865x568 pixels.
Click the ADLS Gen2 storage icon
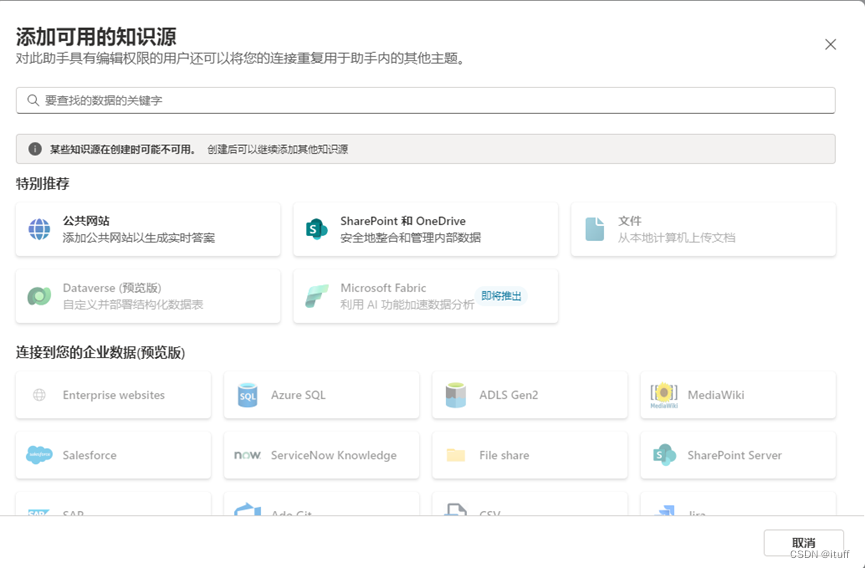point(456,395)
